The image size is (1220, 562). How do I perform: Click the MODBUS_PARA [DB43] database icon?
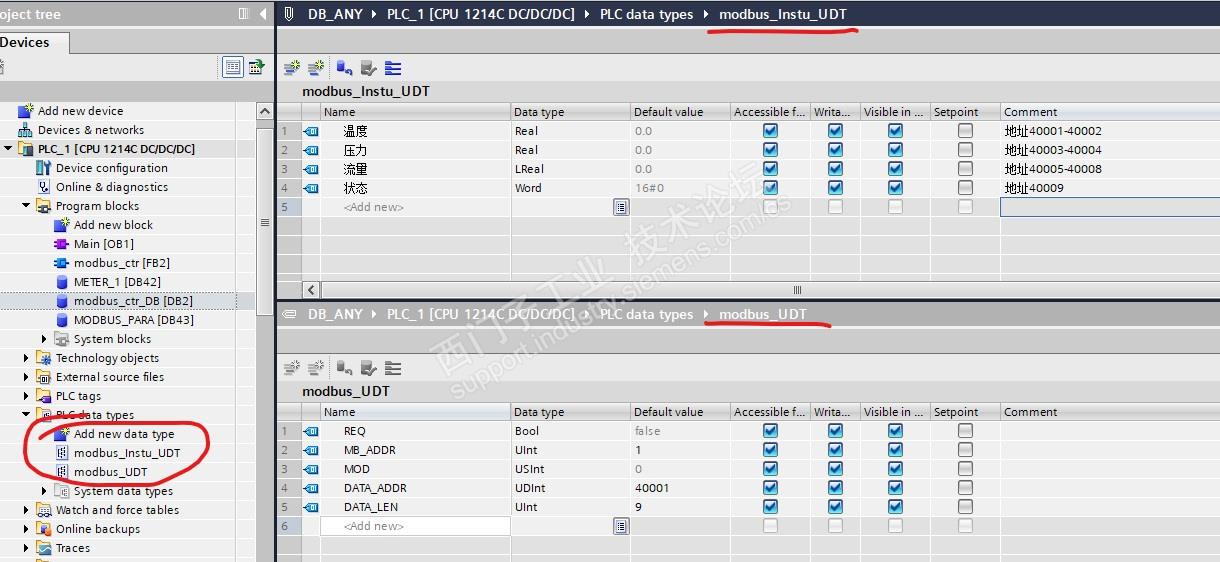point(62,320)
